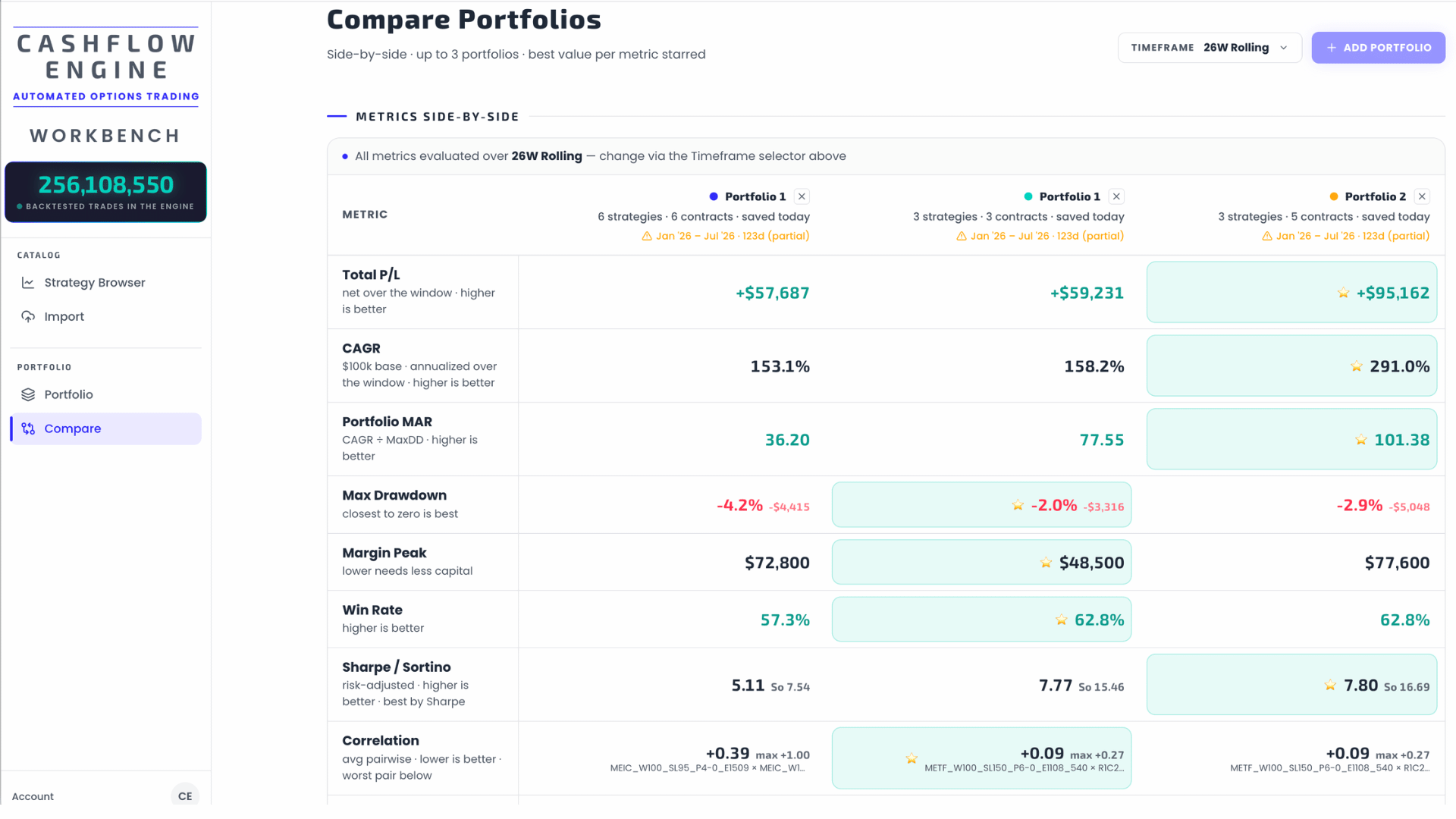Click the star next to starred 62.8% win rate
1456x819 pixels.
pyautogui.click(x=1061, y=620)
